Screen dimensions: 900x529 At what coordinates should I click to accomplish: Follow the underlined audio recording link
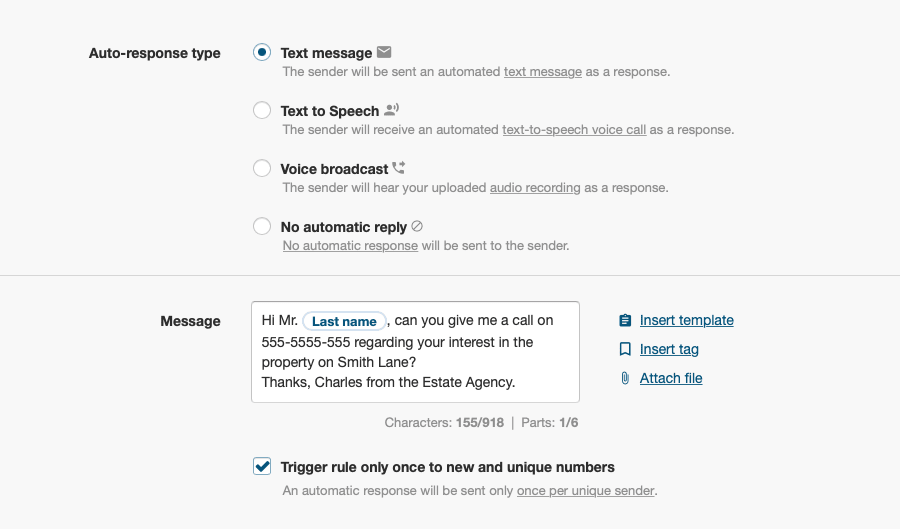[x=535, y=188]
